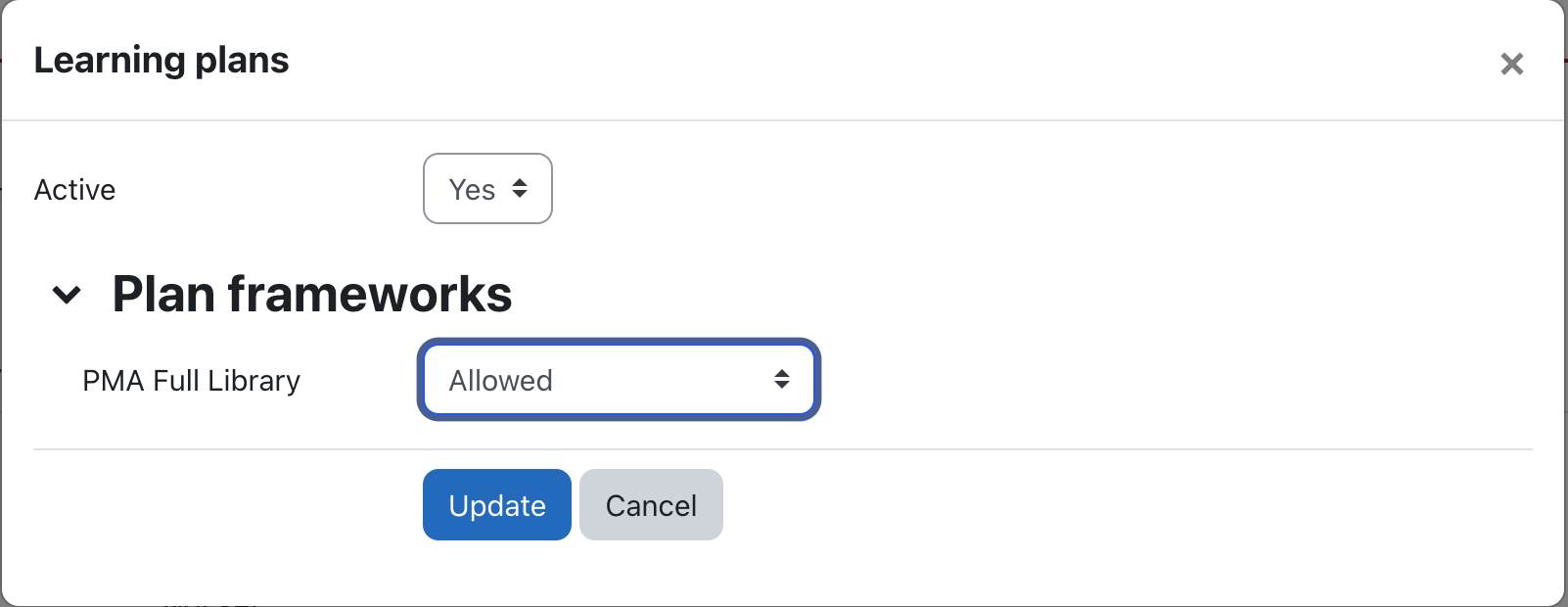Focus the select box showing Yes
Viewport: 1568px width, 607px height.
[487, 189]
